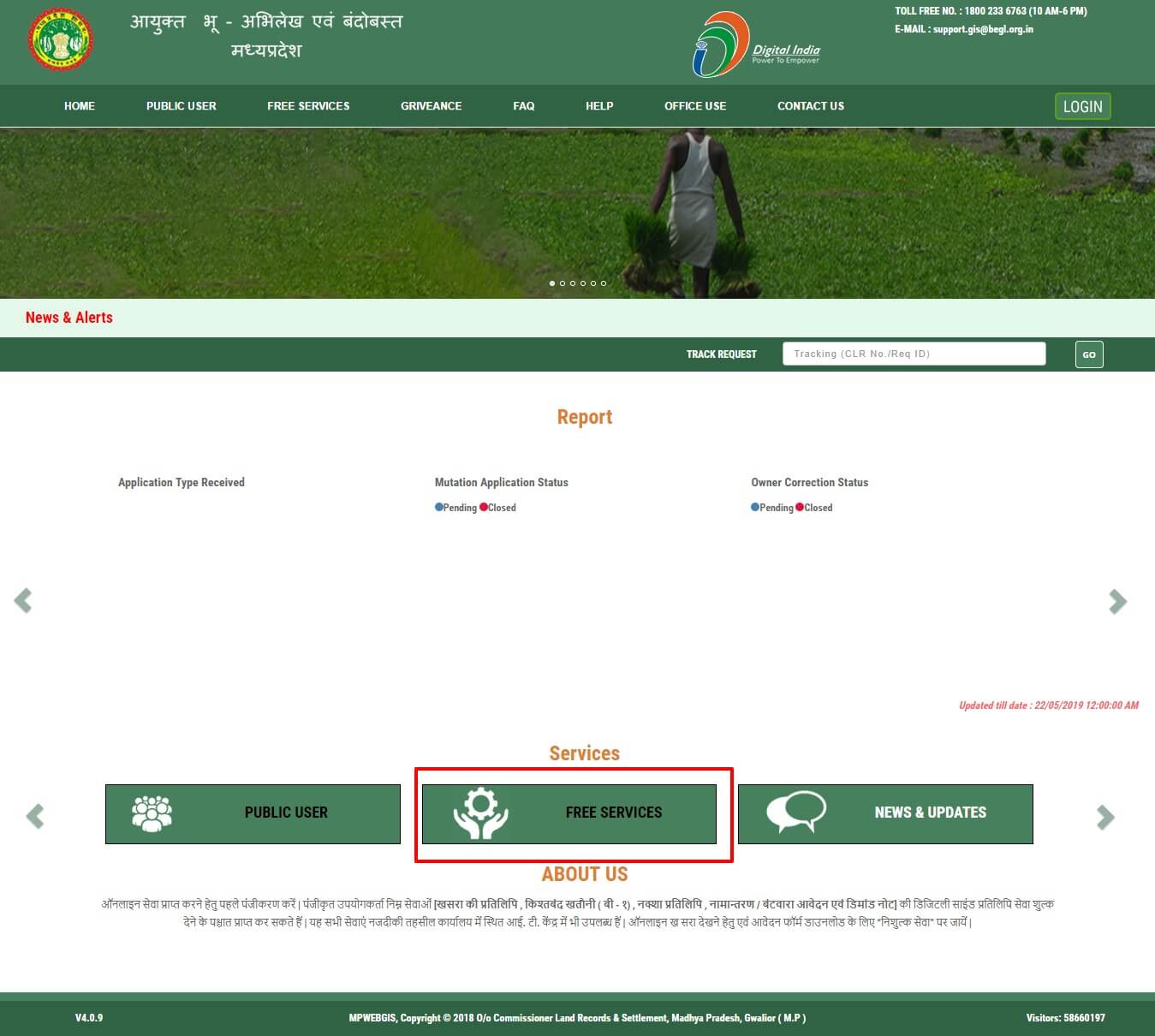Open the HOME menu item

(x=79, y=105)
